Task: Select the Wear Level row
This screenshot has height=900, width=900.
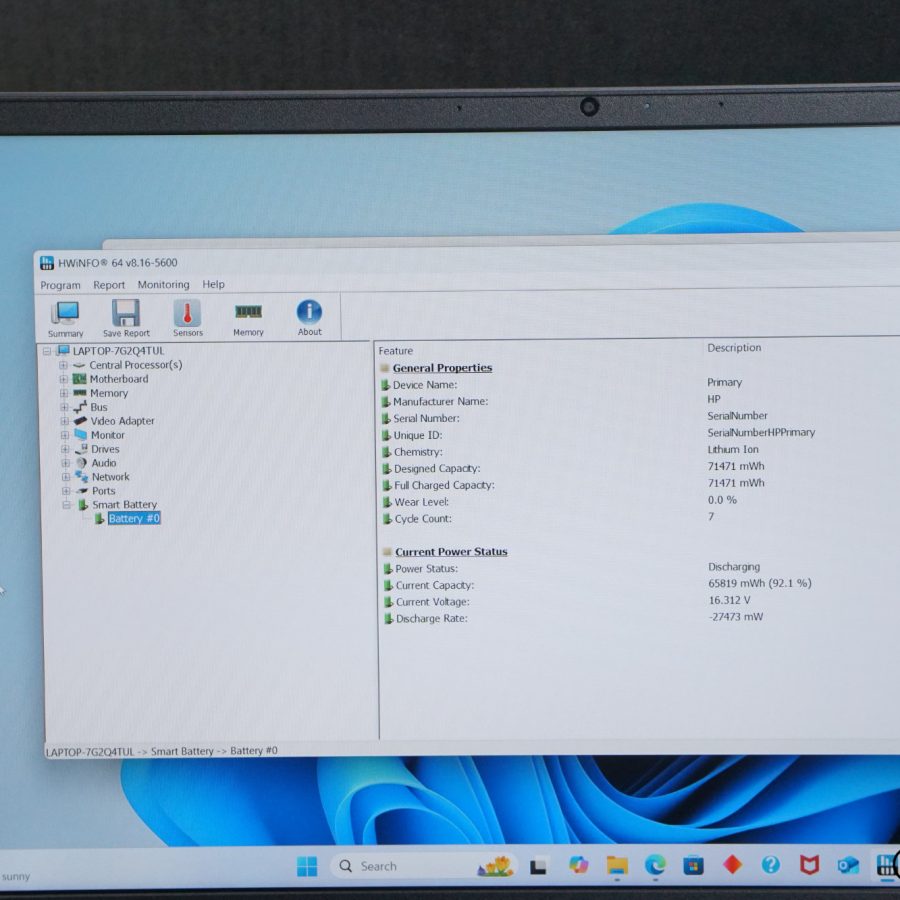Action: pyautogui.click(x=637, y=502)
